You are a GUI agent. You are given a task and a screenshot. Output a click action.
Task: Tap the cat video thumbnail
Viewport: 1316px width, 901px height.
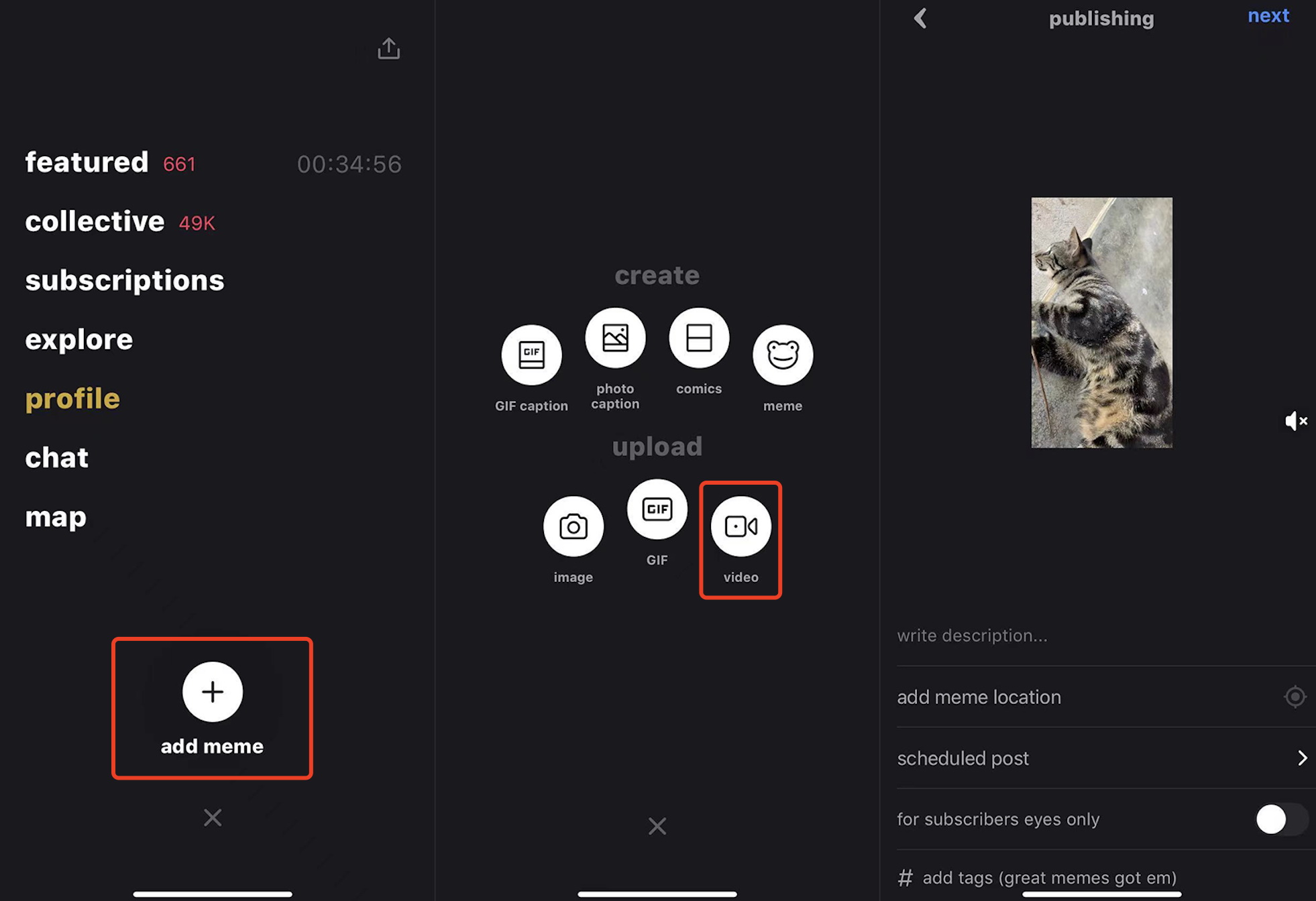1101,322
